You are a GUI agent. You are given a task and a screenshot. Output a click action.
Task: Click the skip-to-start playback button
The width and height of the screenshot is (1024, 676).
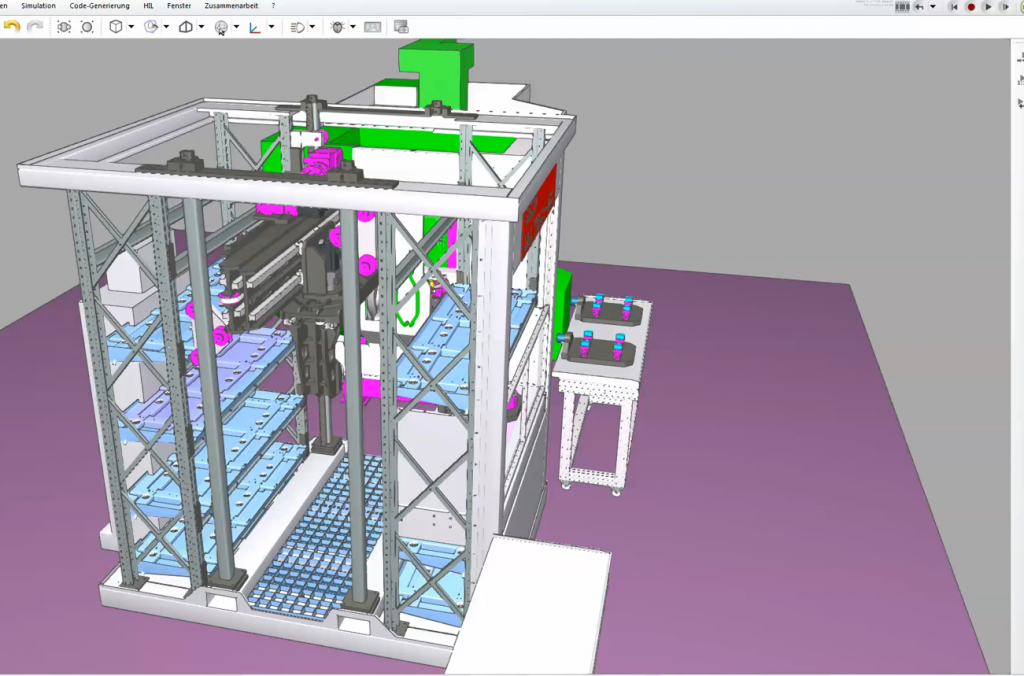tap(953, 7)
